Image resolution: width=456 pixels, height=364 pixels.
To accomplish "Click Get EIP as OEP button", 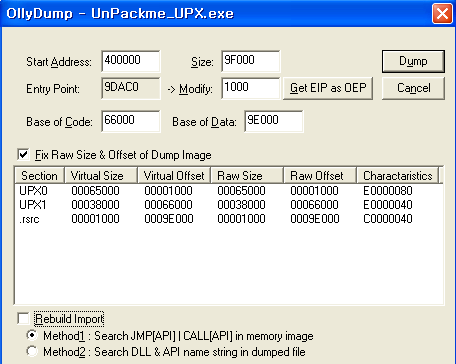I will coord(328,88).
